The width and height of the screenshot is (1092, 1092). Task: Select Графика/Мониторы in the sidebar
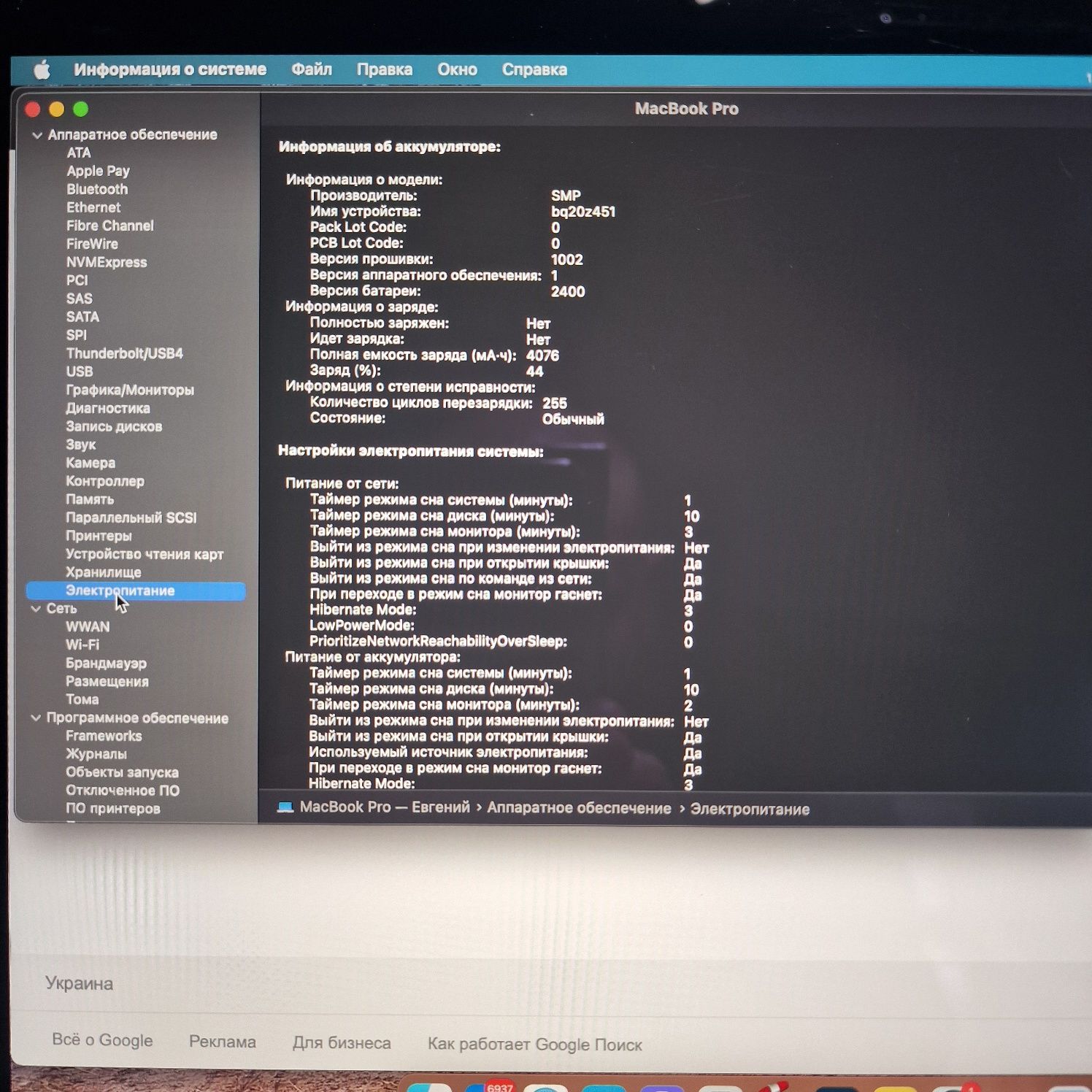click(x=130, y=390)
